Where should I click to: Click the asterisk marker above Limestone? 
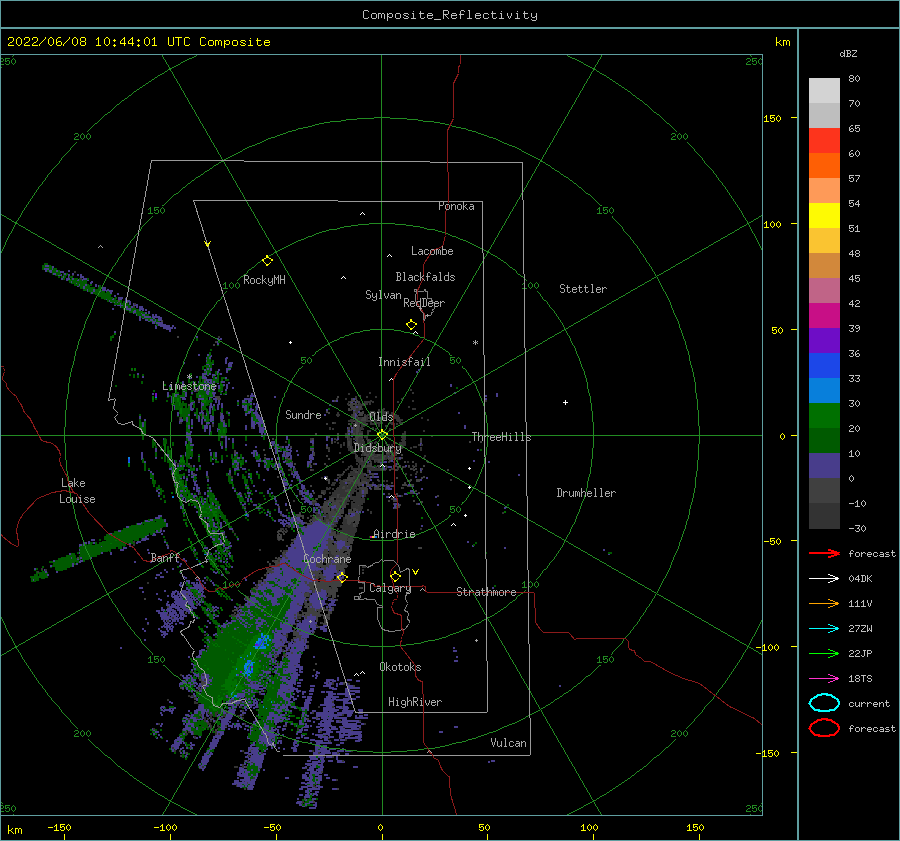coord(189,377)
